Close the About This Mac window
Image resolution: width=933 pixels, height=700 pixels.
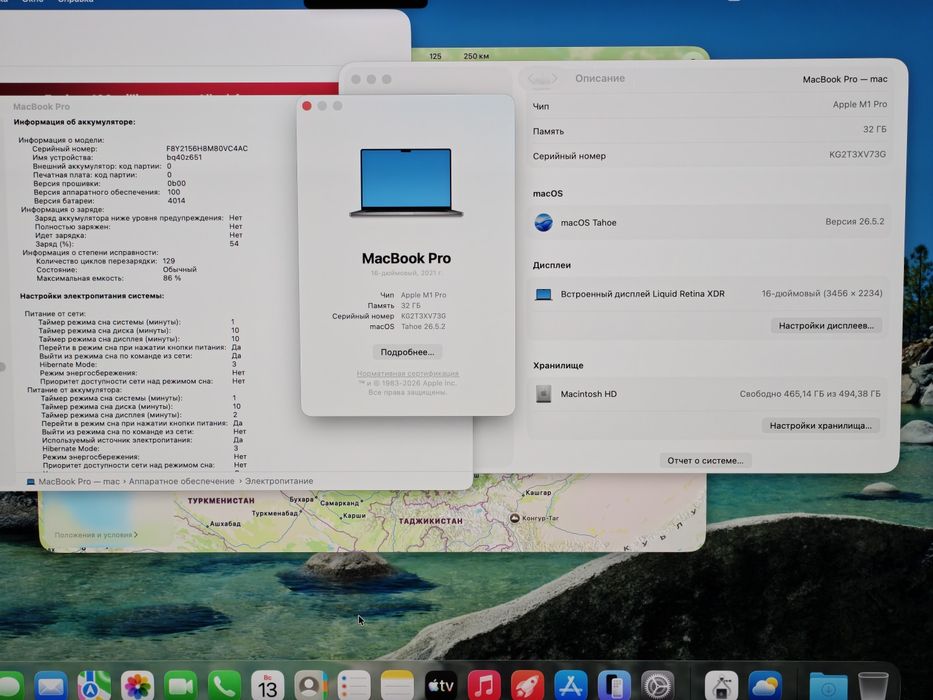306,106
